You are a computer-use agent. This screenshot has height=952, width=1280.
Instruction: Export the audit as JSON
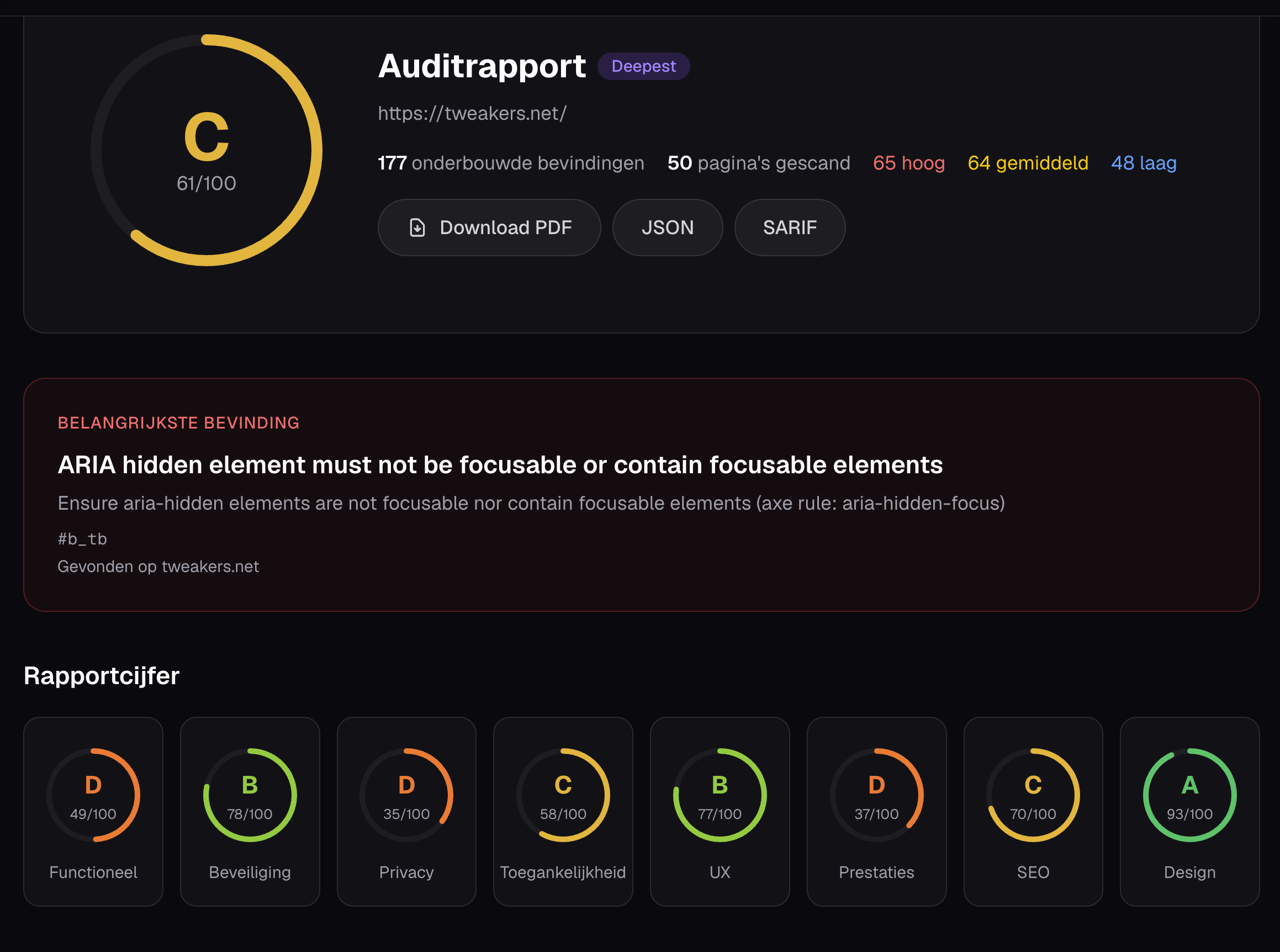point(668,228)
